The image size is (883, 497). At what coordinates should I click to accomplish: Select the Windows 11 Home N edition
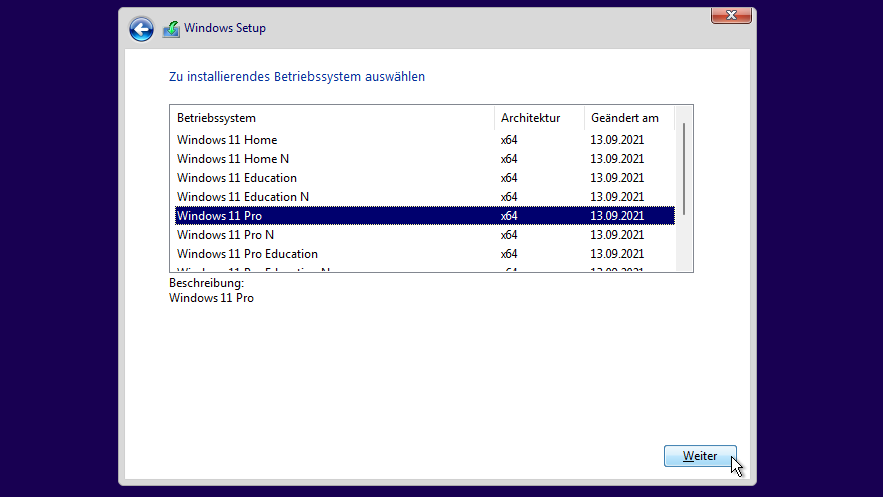[233, 159]
